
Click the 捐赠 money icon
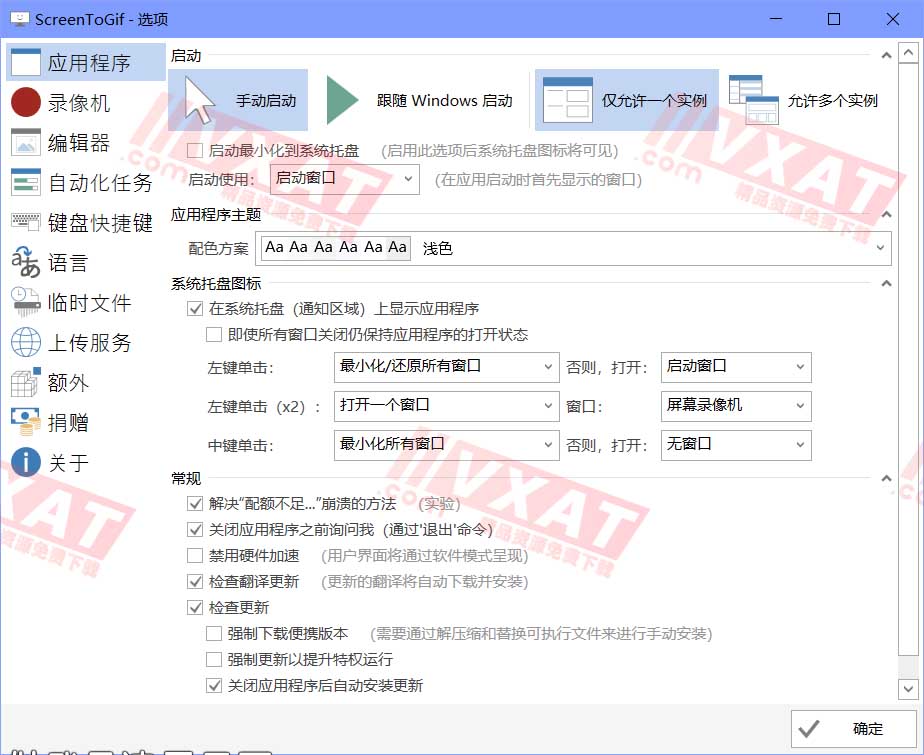[x=26, y=422]
